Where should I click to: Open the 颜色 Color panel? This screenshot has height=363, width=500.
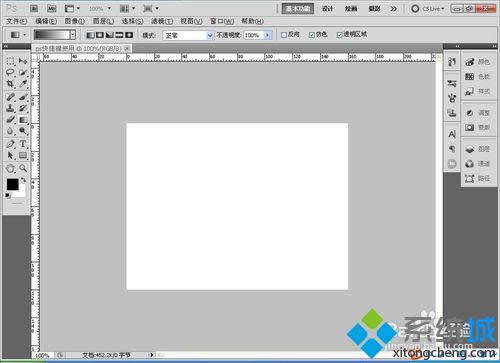[x=478, y=62]
